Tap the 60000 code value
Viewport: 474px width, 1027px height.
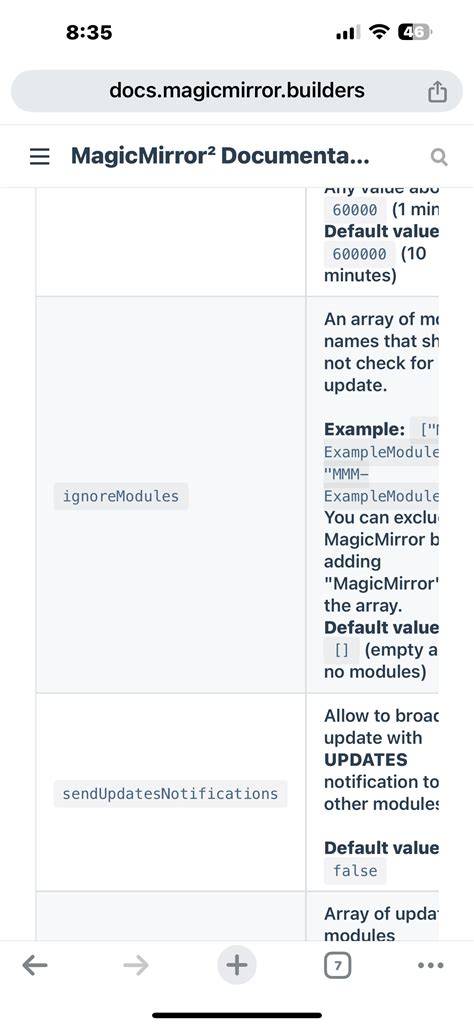click(355, 210)
